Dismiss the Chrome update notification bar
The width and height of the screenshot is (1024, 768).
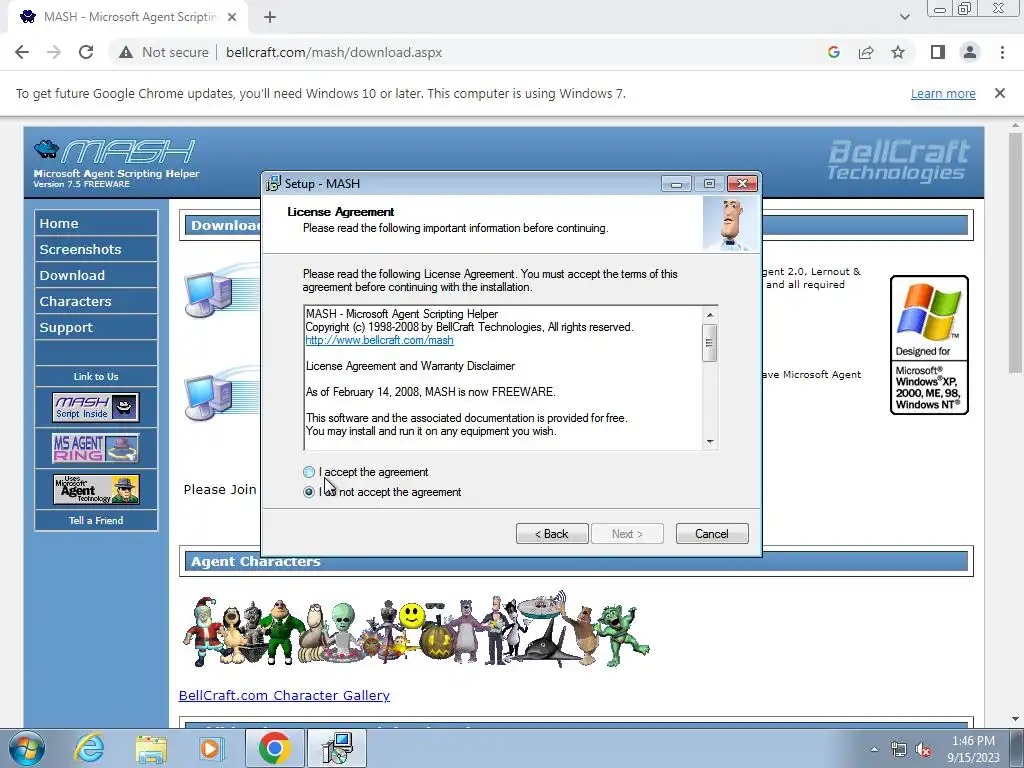point(1000,93)
